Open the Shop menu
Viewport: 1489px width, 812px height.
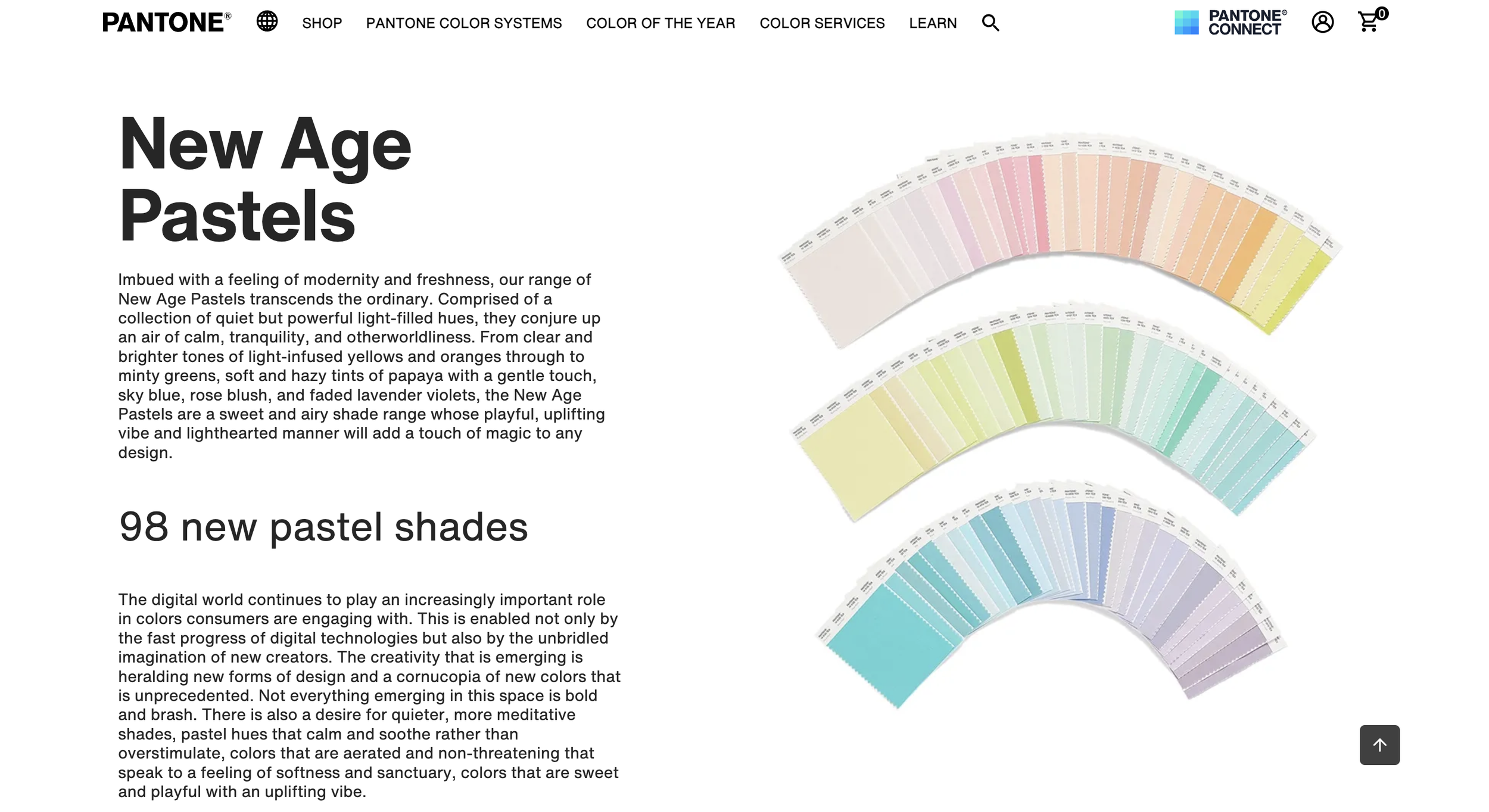tap(322, 23)
